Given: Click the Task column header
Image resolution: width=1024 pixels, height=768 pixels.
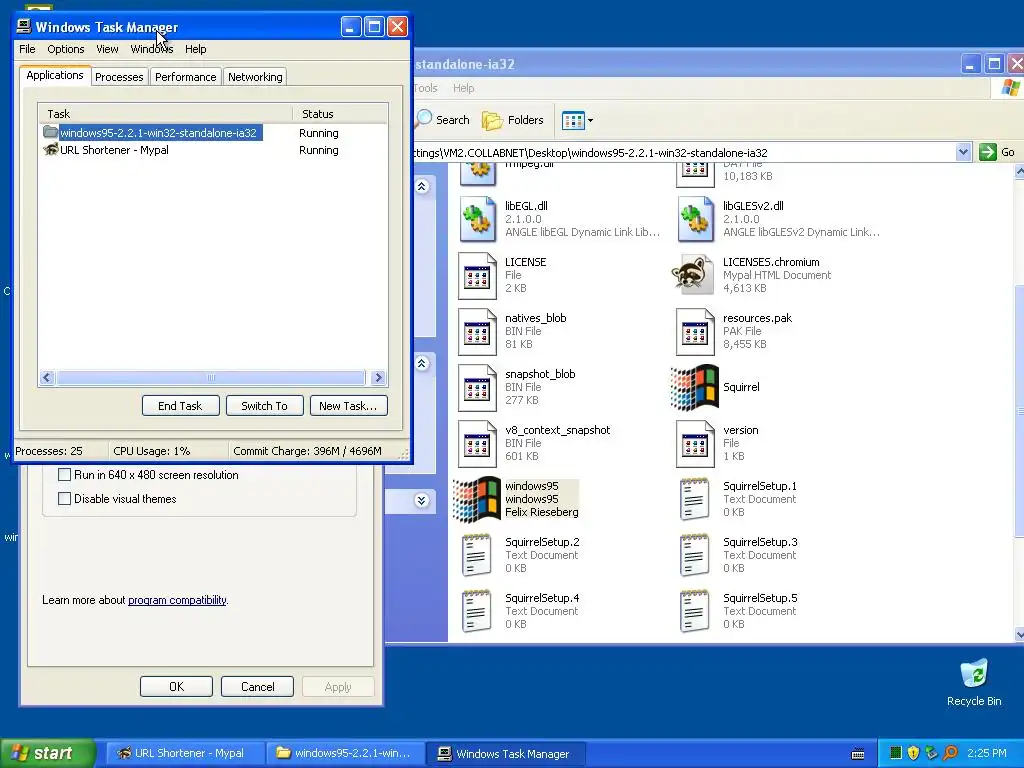Looking at the screenshot, I should click(x=165, y=114).
